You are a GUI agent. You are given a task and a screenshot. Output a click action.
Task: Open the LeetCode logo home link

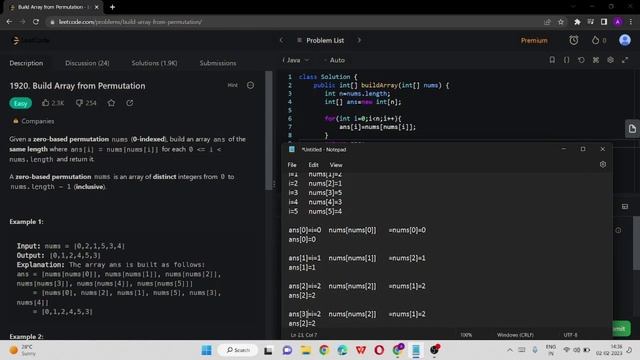[x=31, y=40]
